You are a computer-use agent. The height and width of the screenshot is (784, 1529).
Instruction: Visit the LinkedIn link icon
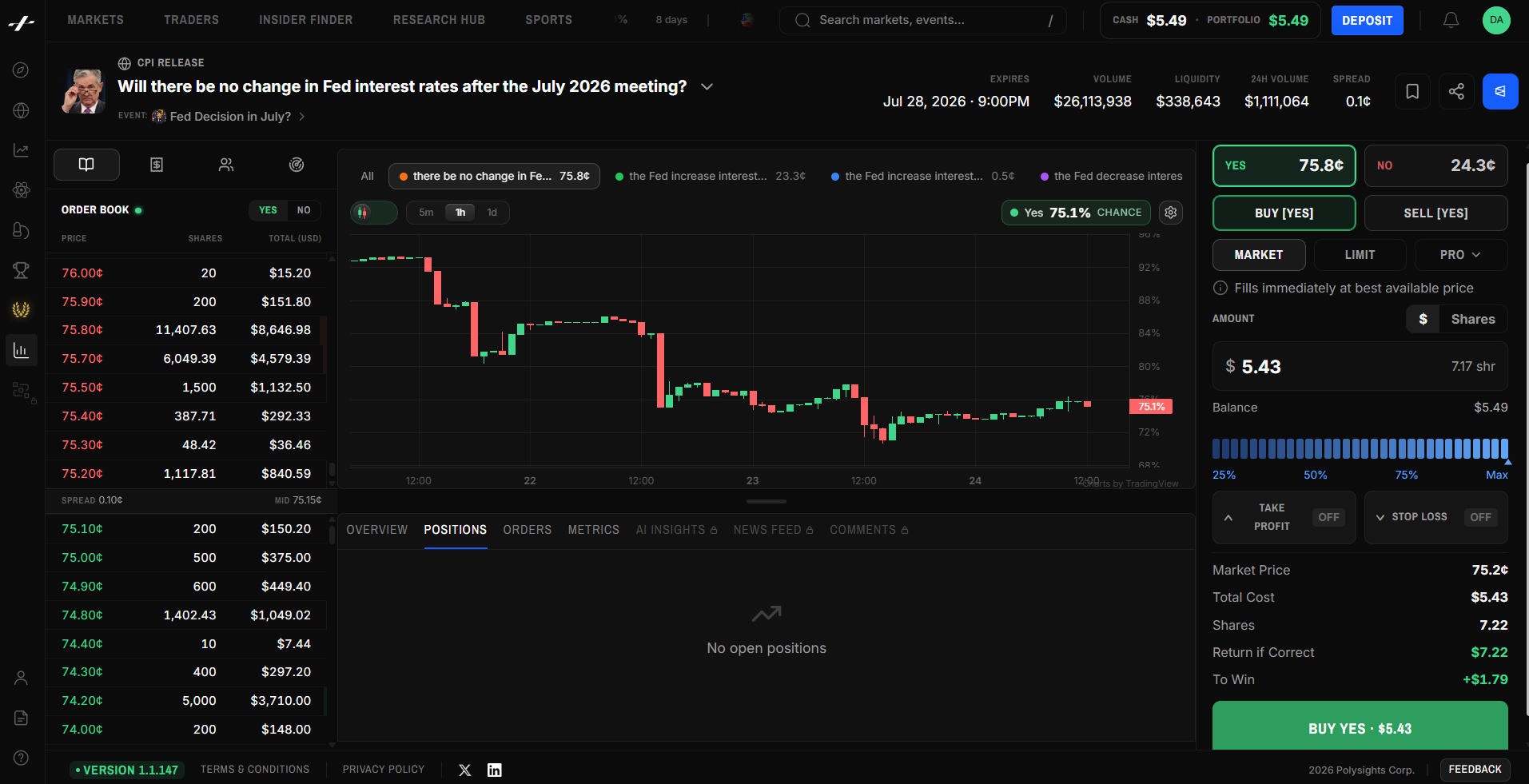(x=495, y=770)
